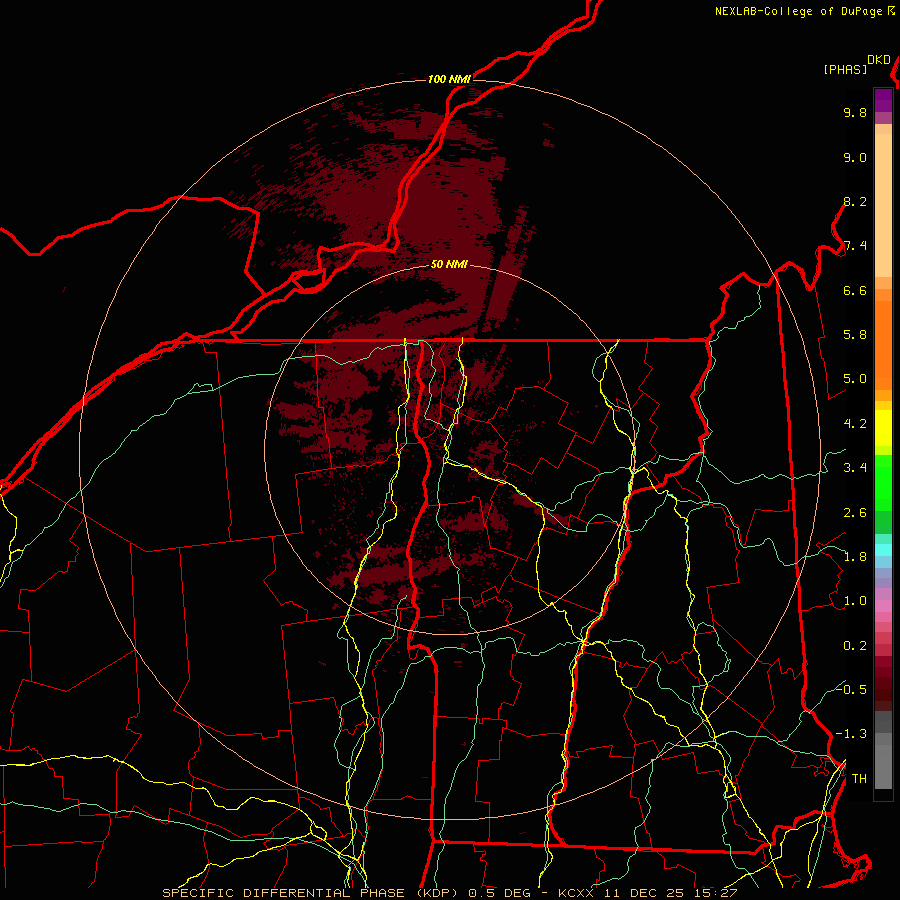The width and height of the screenshot is (900, 900).
Task: Click the 8.2 value on the color scale
Action: click(x=855, y=202)
